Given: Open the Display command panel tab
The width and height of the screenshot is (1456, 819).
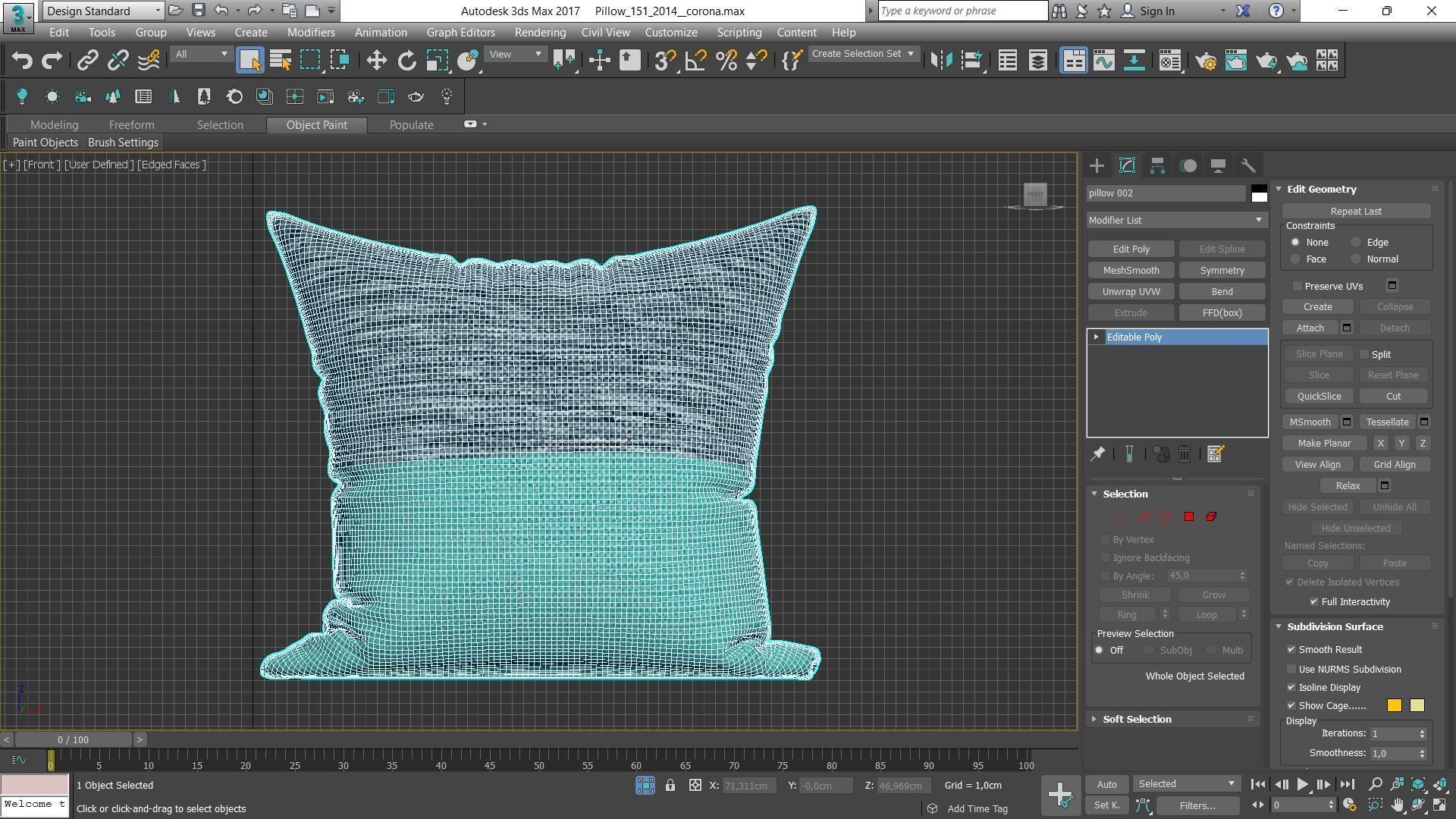Looking at the screenshot, I should tap(1218, 166).
